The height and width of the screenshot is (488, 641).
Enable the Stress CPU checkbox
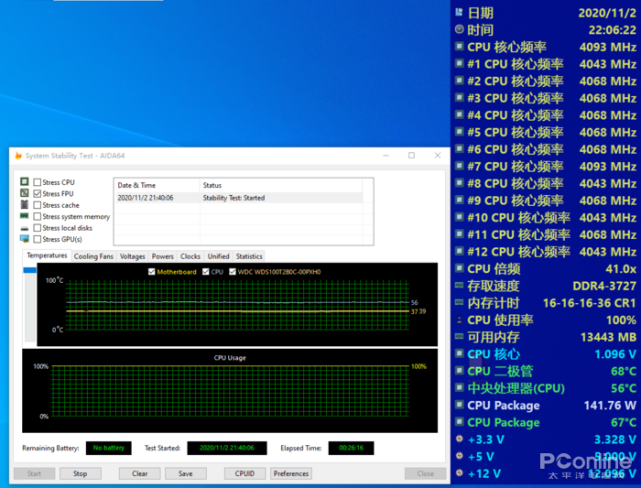coord(37,182)
